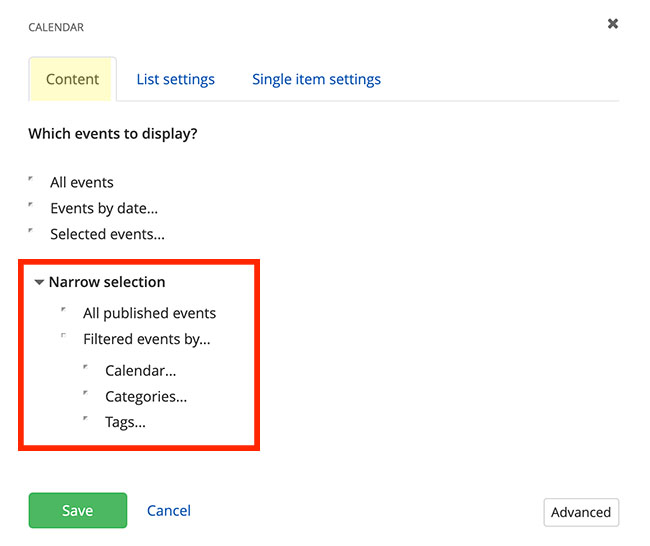
Task: Close the Calendar dialog with the X icon
Action: 613,23
